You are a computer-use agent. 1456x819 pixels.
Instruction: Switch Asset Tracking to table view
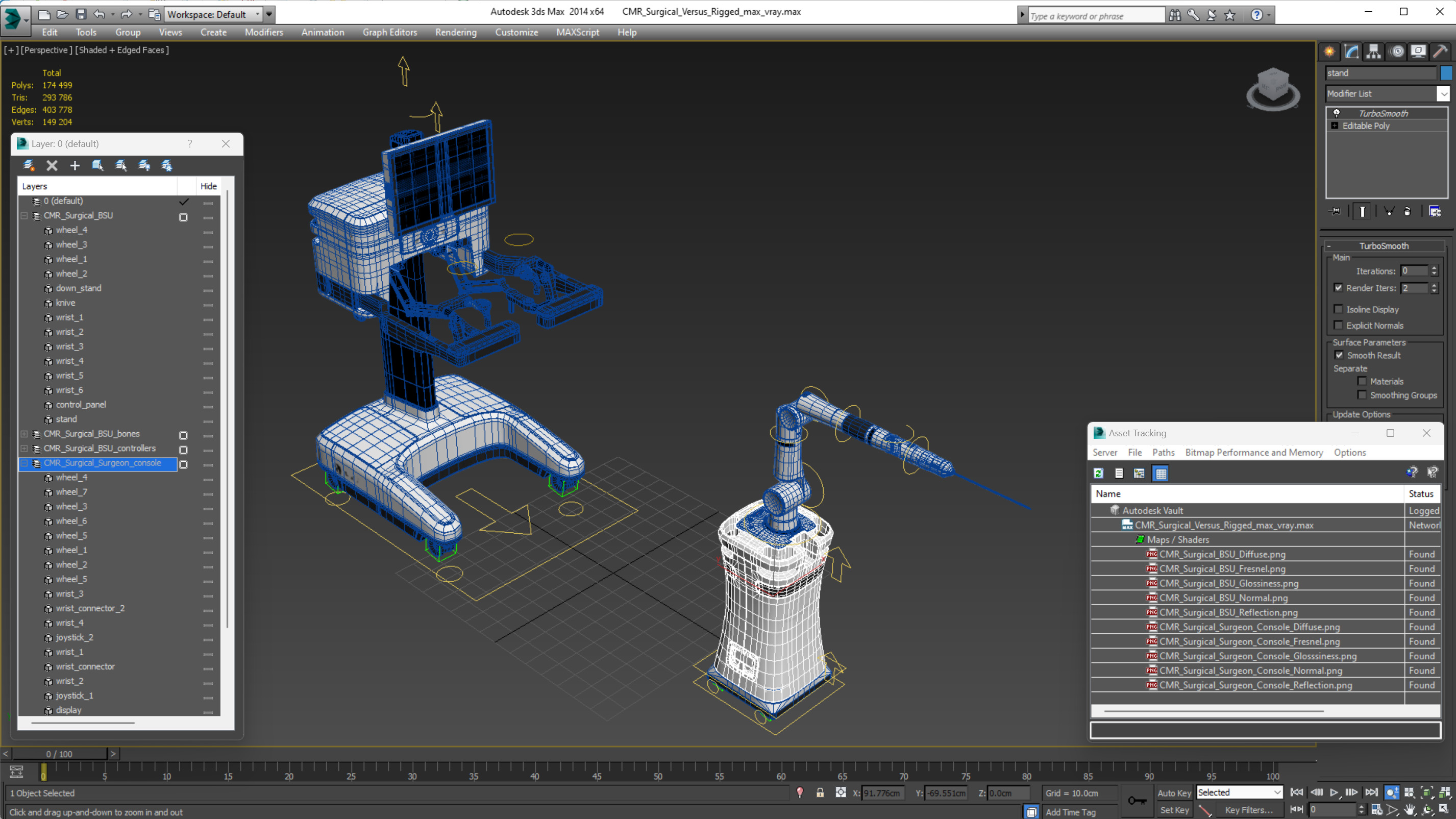pos(1161,473)
